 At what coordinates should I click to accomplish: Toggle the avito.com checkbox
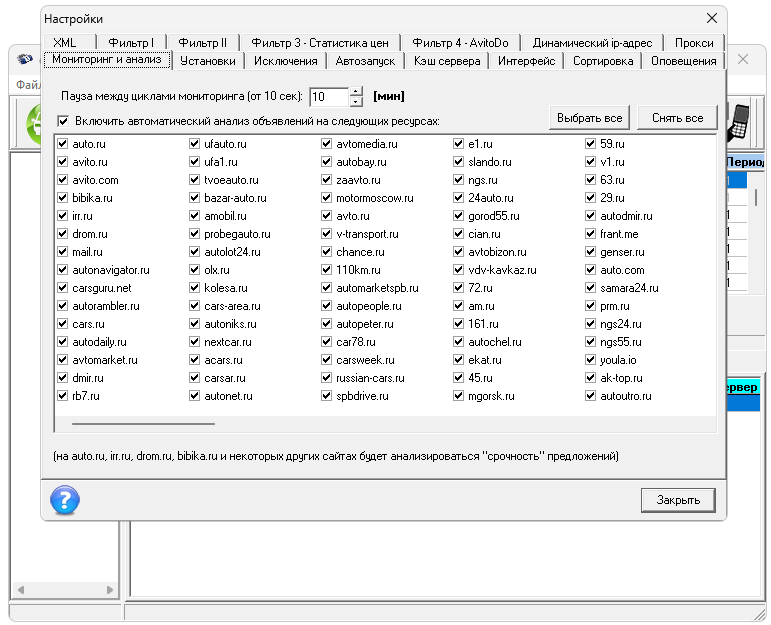(x=62, y=179)
